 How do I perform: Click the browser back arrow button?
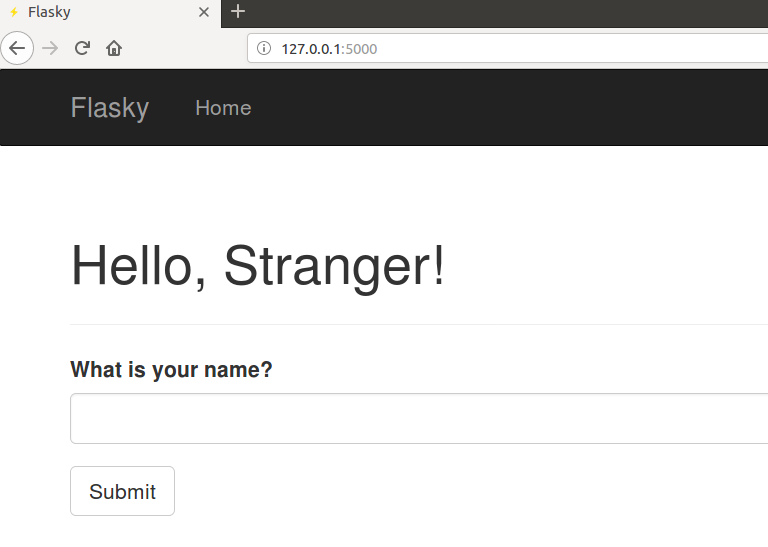point(17,48)
